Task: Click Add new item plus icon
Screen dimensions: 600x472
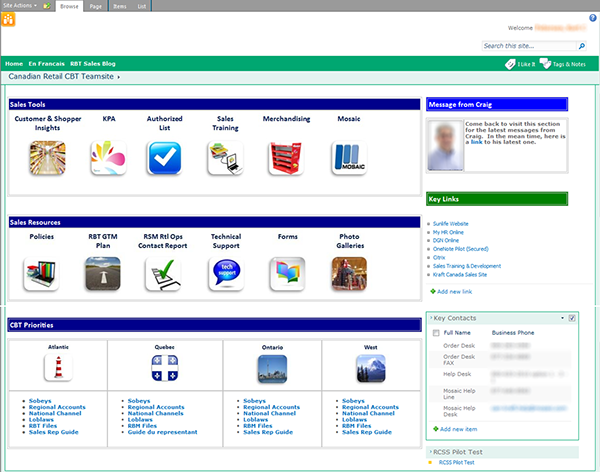Action: pos(435,429)
